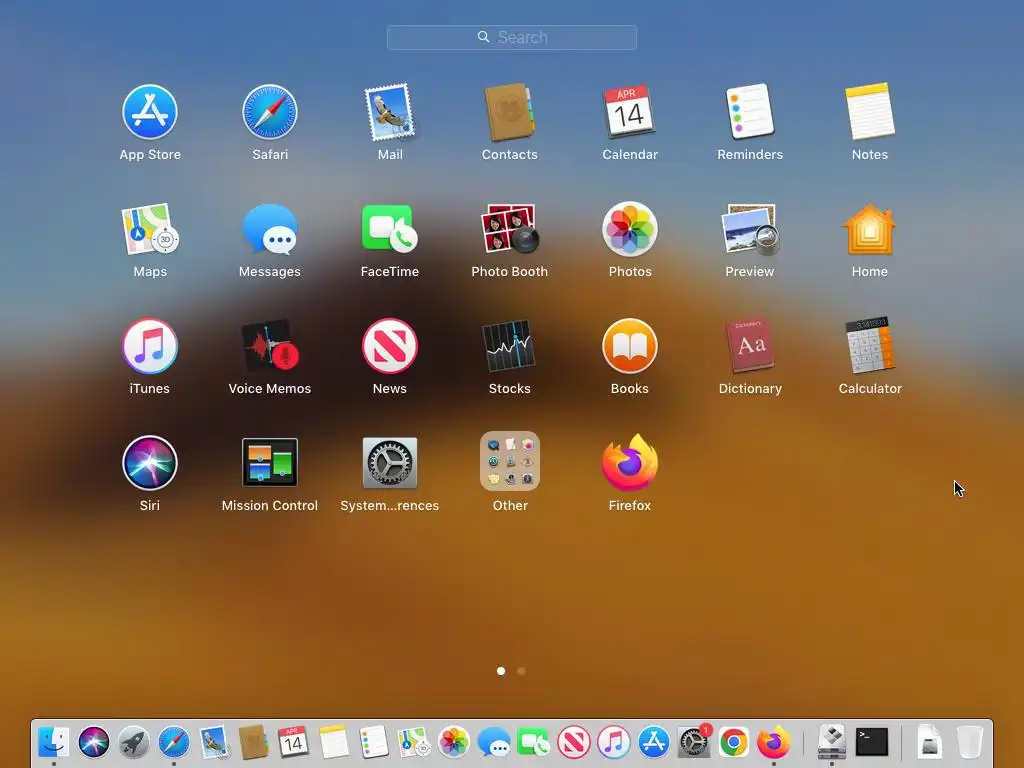Open the Home app

click(x=870, y=229)
